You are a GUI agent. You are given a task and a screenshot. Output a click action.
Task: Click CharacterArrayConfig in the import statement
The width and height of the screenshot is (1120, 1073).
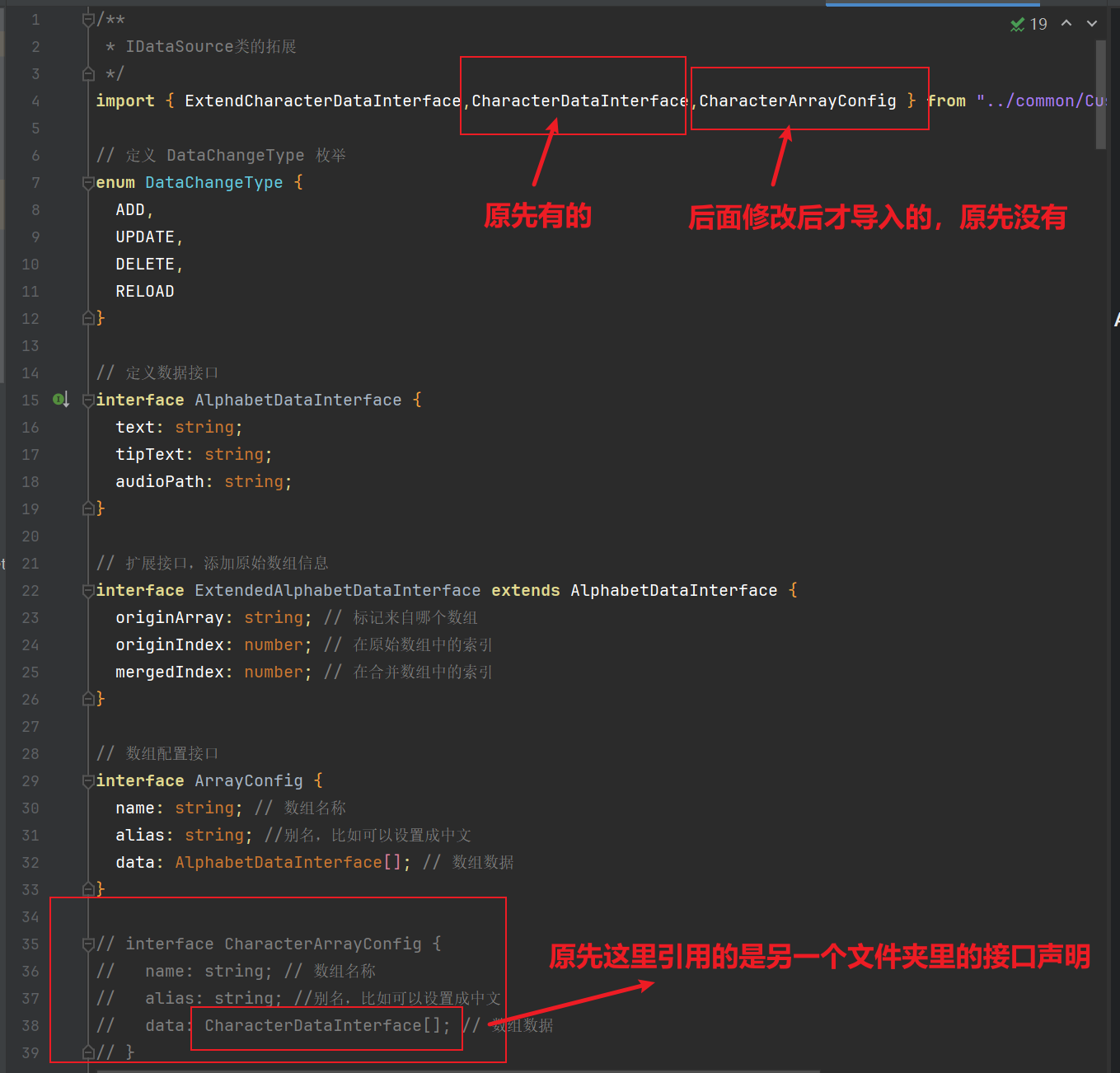798,101
